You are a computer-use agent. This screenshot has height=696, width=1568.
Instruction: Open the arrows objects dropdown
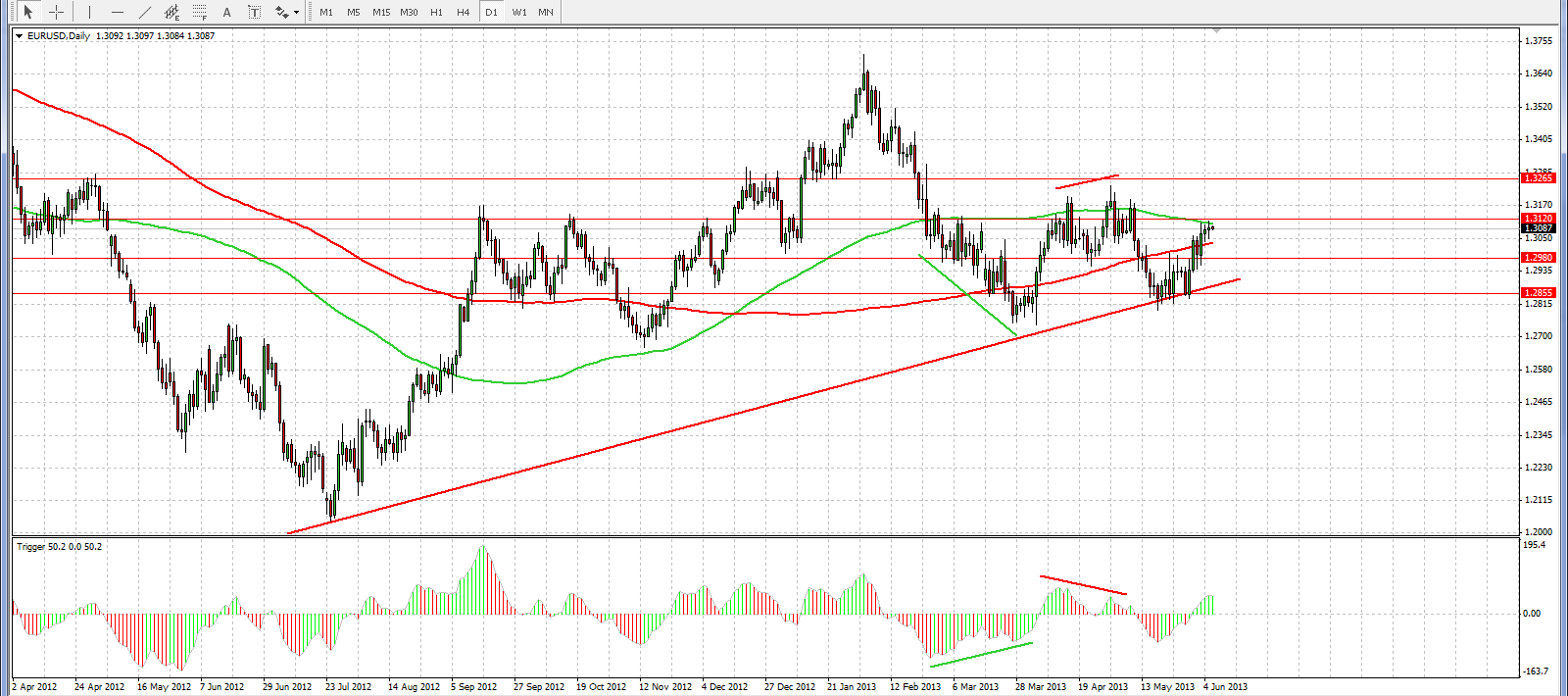point(287,12)
